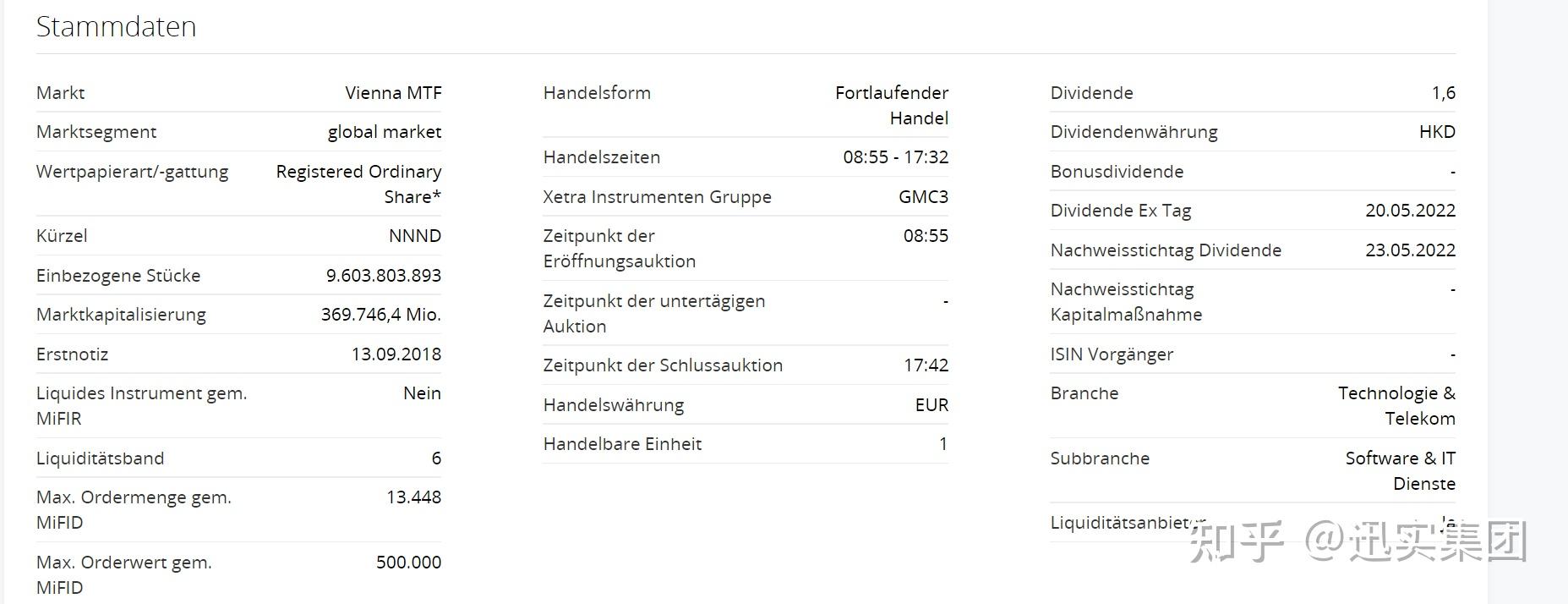Click the Erstnotiz date 13.09.2018

click(396, 354)
